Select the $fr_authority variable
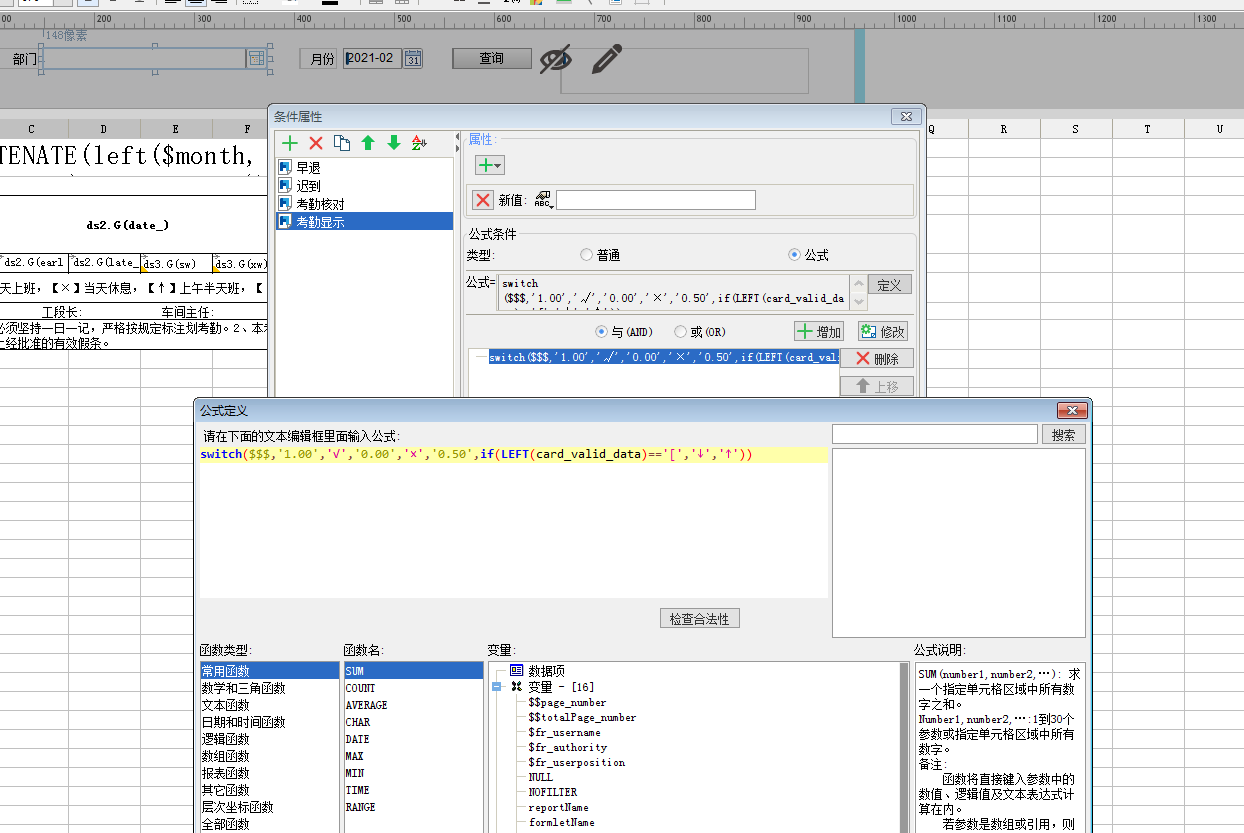This screenshot has height=833, width=1244. 567,747
